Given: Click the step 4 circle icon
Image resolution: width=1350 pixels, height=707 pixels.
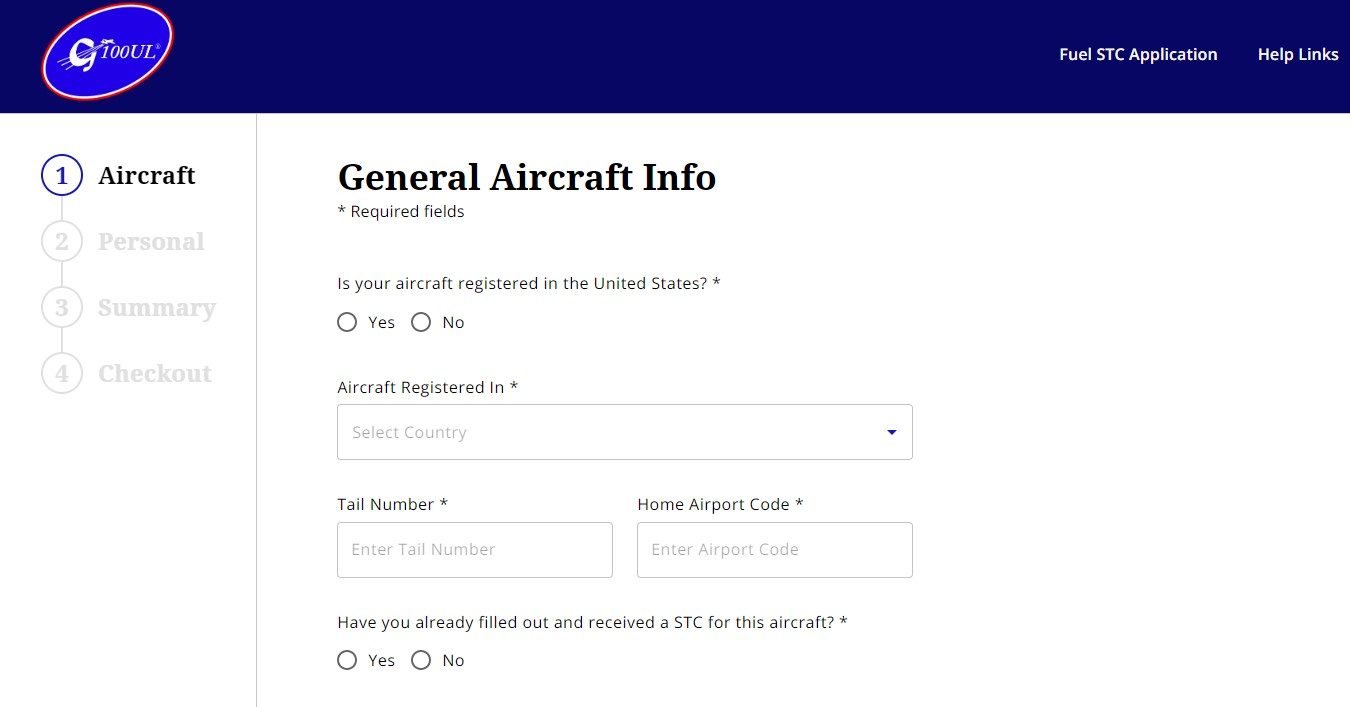Looking at the screenshot, I should (61, 374).
